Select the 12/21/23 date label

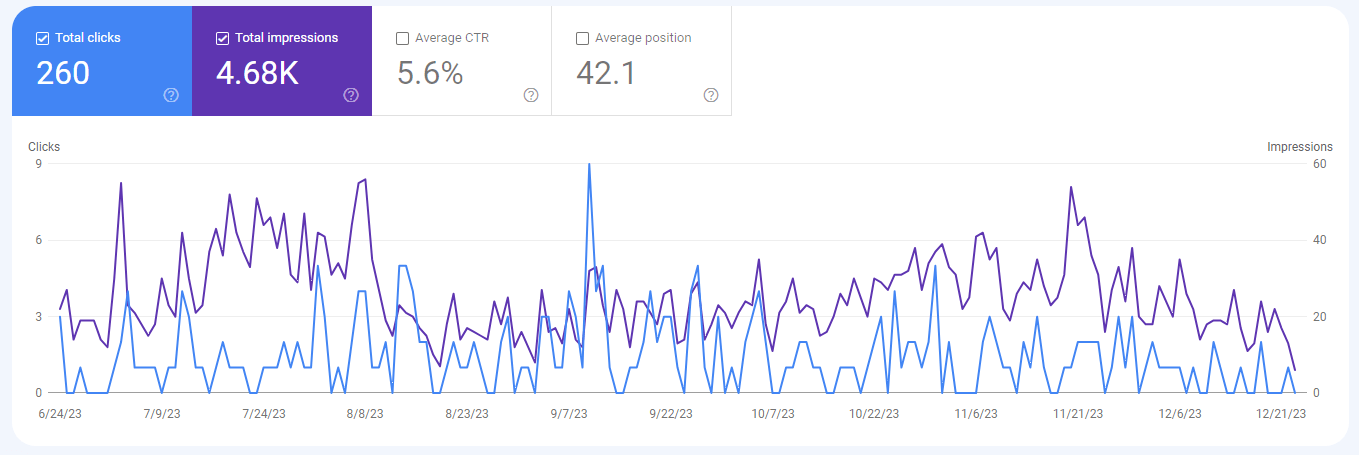click(x=1281, y=413)
